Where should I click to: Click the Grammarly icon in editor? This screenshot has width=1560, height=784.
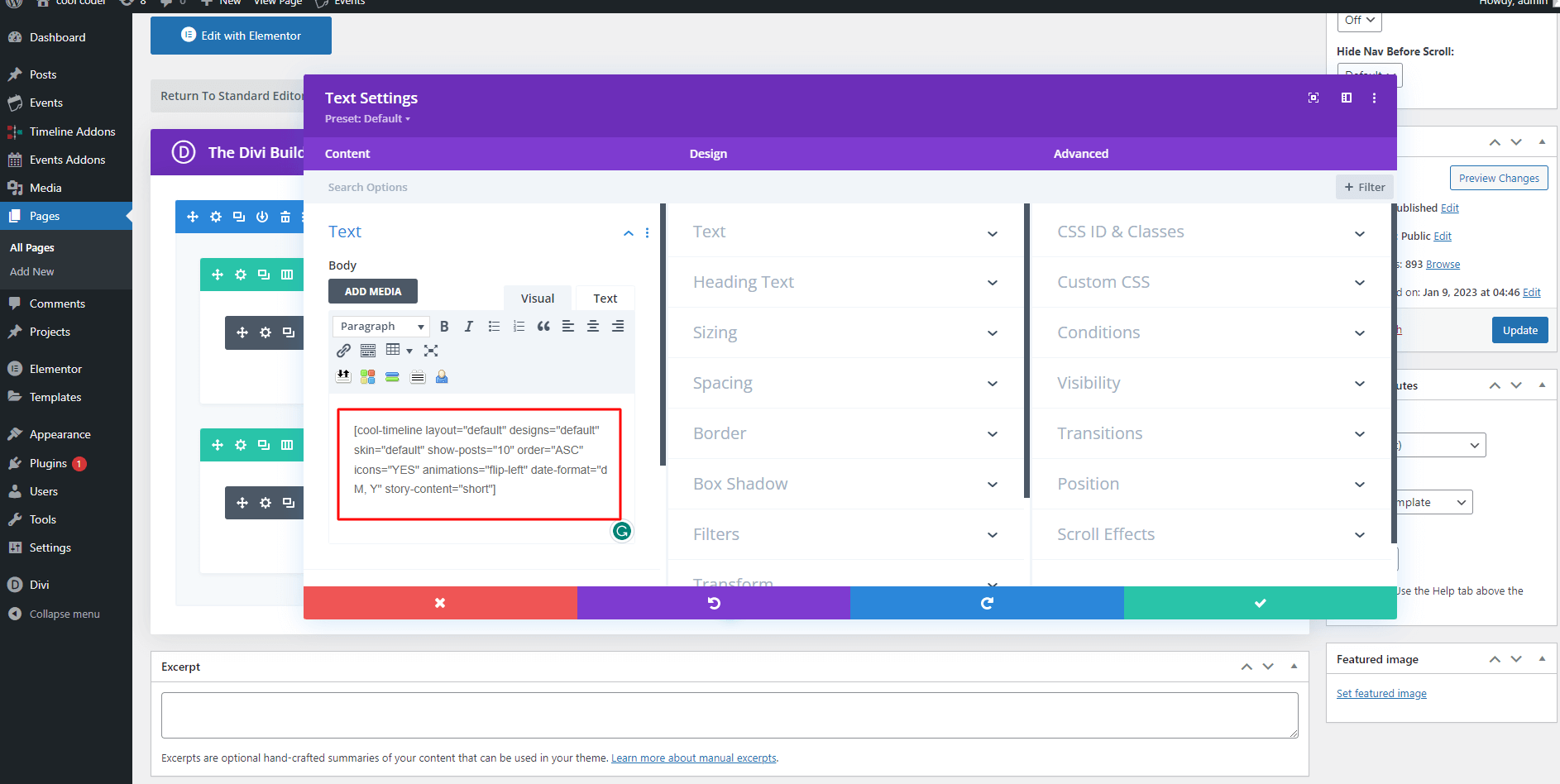(x=622, y=531)
